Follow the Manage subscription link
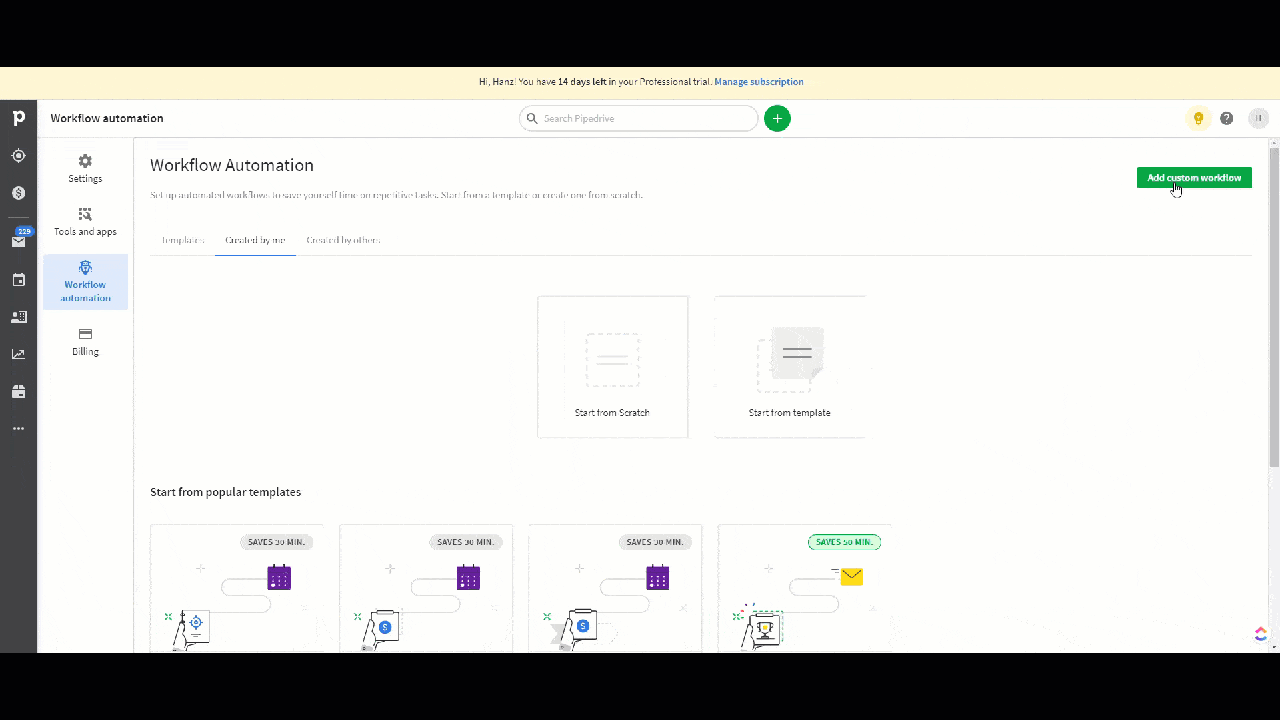 pos(759,82)
